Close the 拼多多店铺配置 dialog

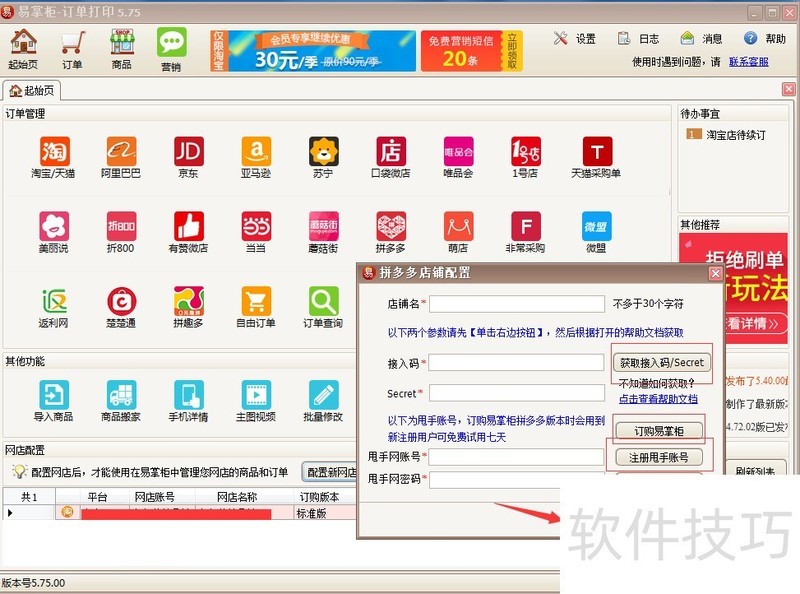(715, 274)
